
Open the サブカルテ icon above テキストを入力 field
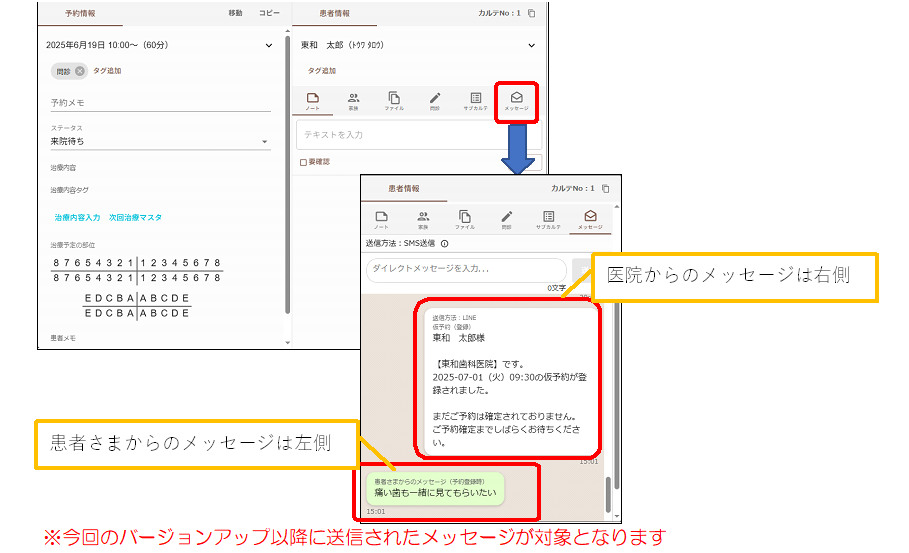coord(475,101)
